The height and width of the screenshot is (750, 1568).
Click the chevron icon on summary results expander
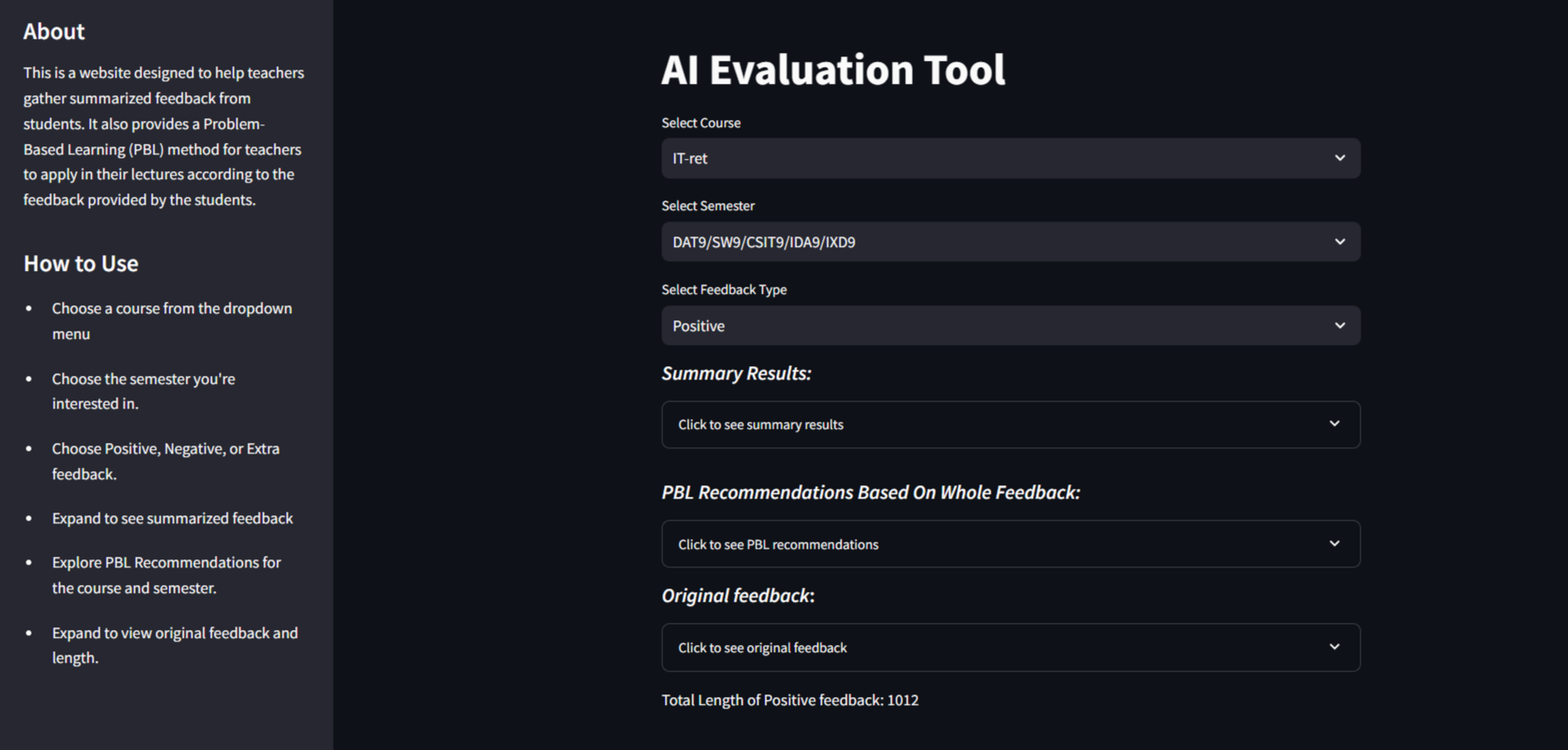1334,424
